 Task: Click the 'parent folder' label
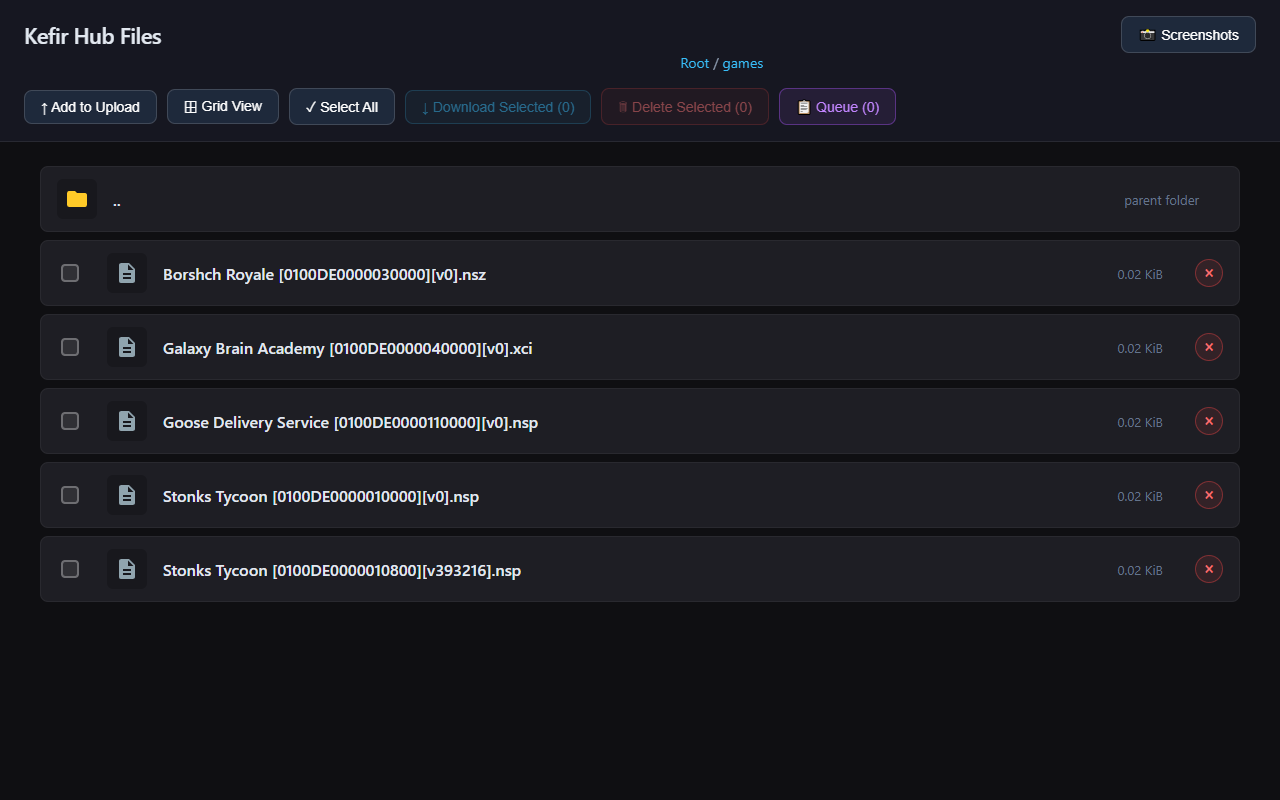1161,200
